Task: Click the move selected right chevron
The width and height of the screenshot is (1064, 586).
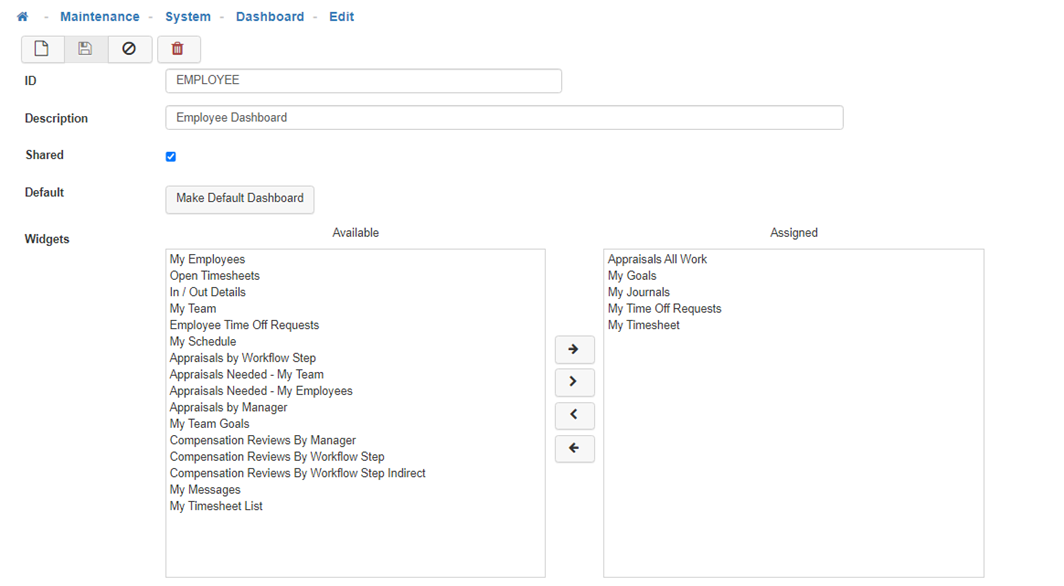Action: 574,382
